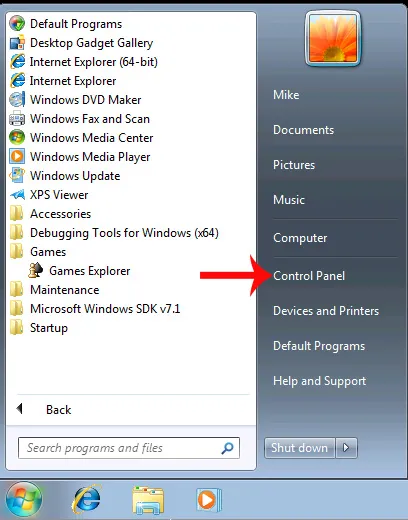Click the Games Explorer chess piece icon
This screenshot has height=520, width=408.
click(36, 271)
